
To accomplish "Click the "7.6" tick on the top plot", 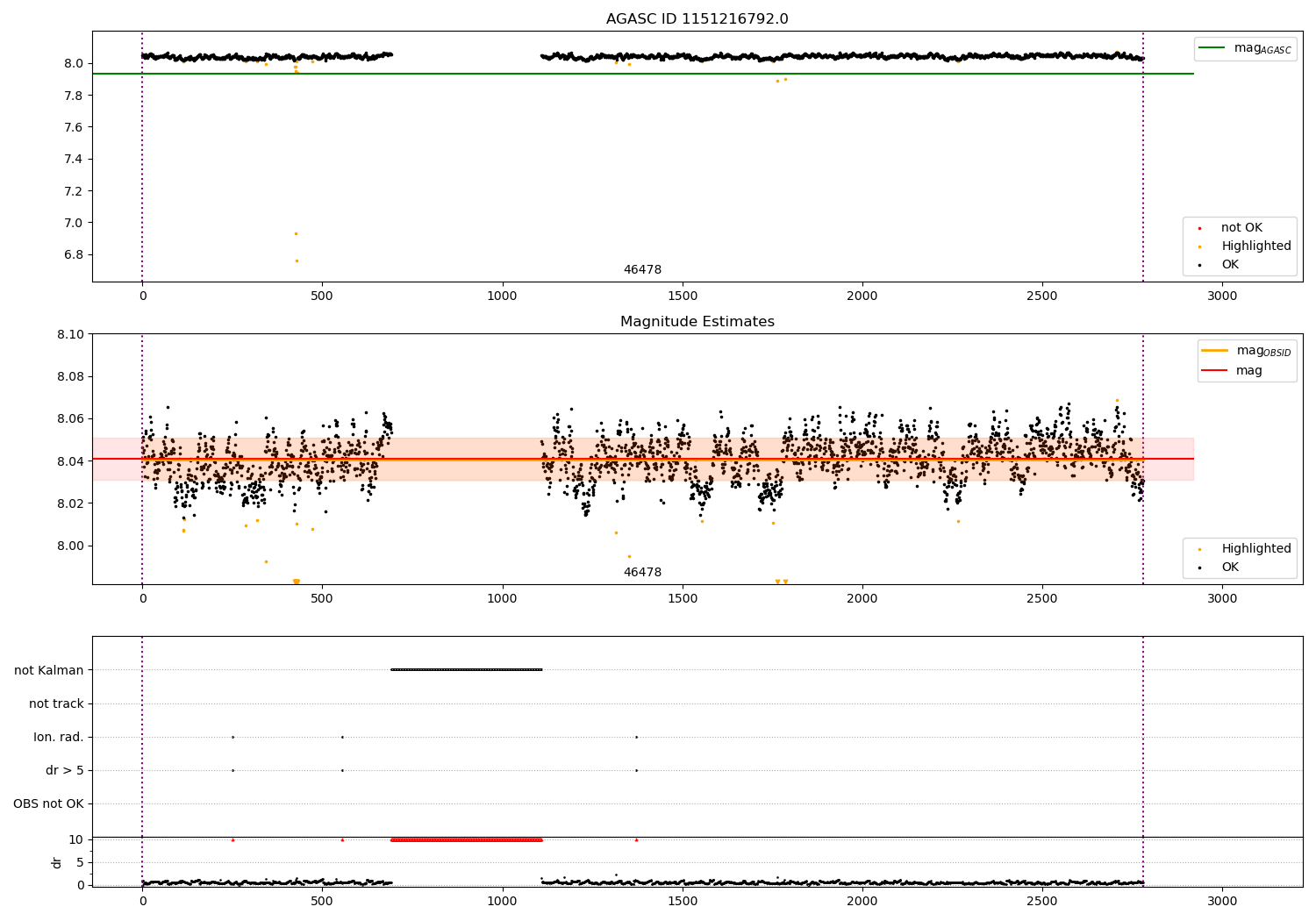I will tap(75, 127).
